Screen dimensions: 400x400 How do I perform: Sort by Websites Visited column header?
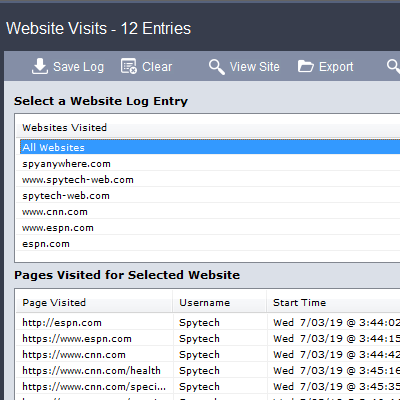click(208, 127)
